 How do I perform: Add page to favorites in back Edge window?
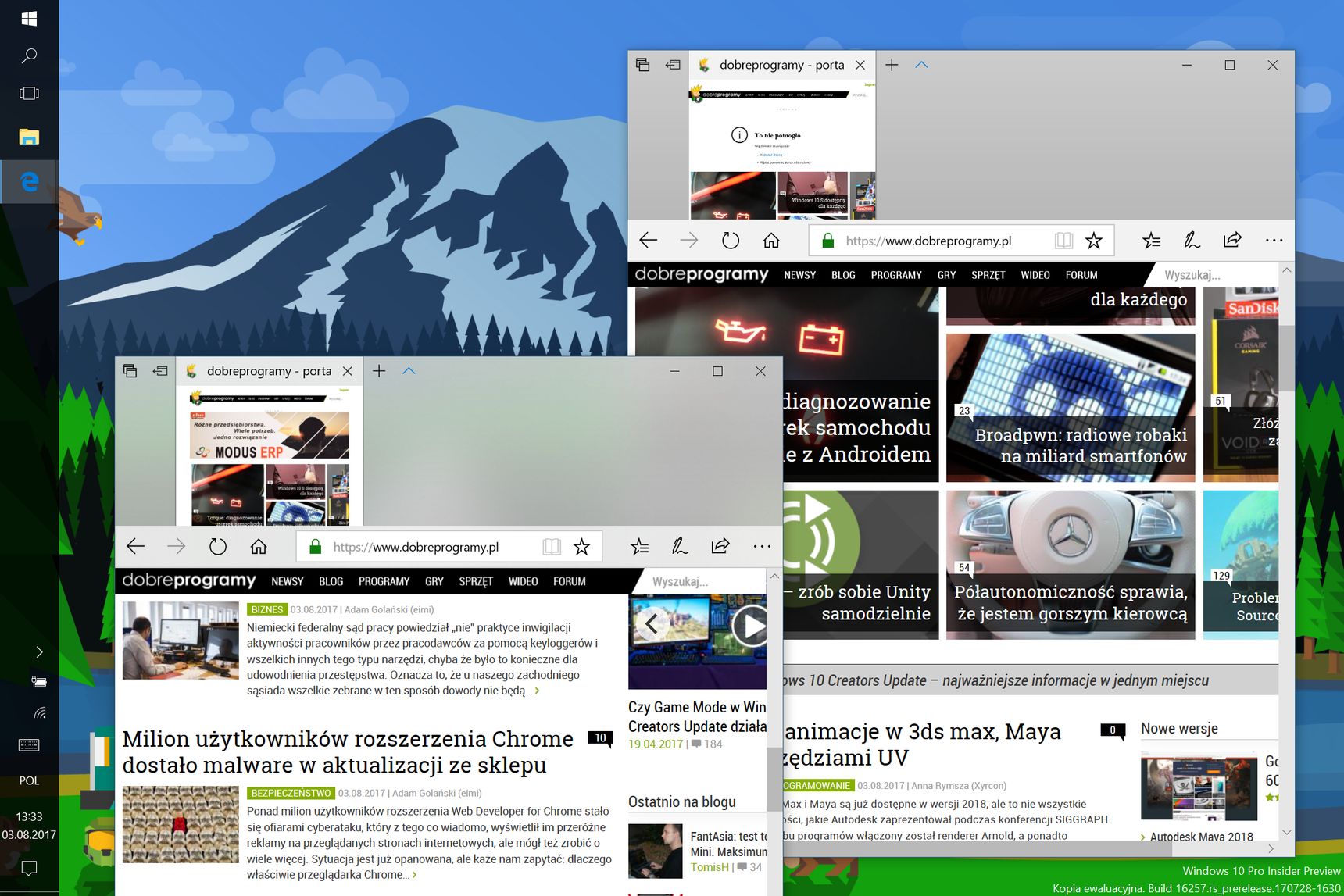point(1094,241)
